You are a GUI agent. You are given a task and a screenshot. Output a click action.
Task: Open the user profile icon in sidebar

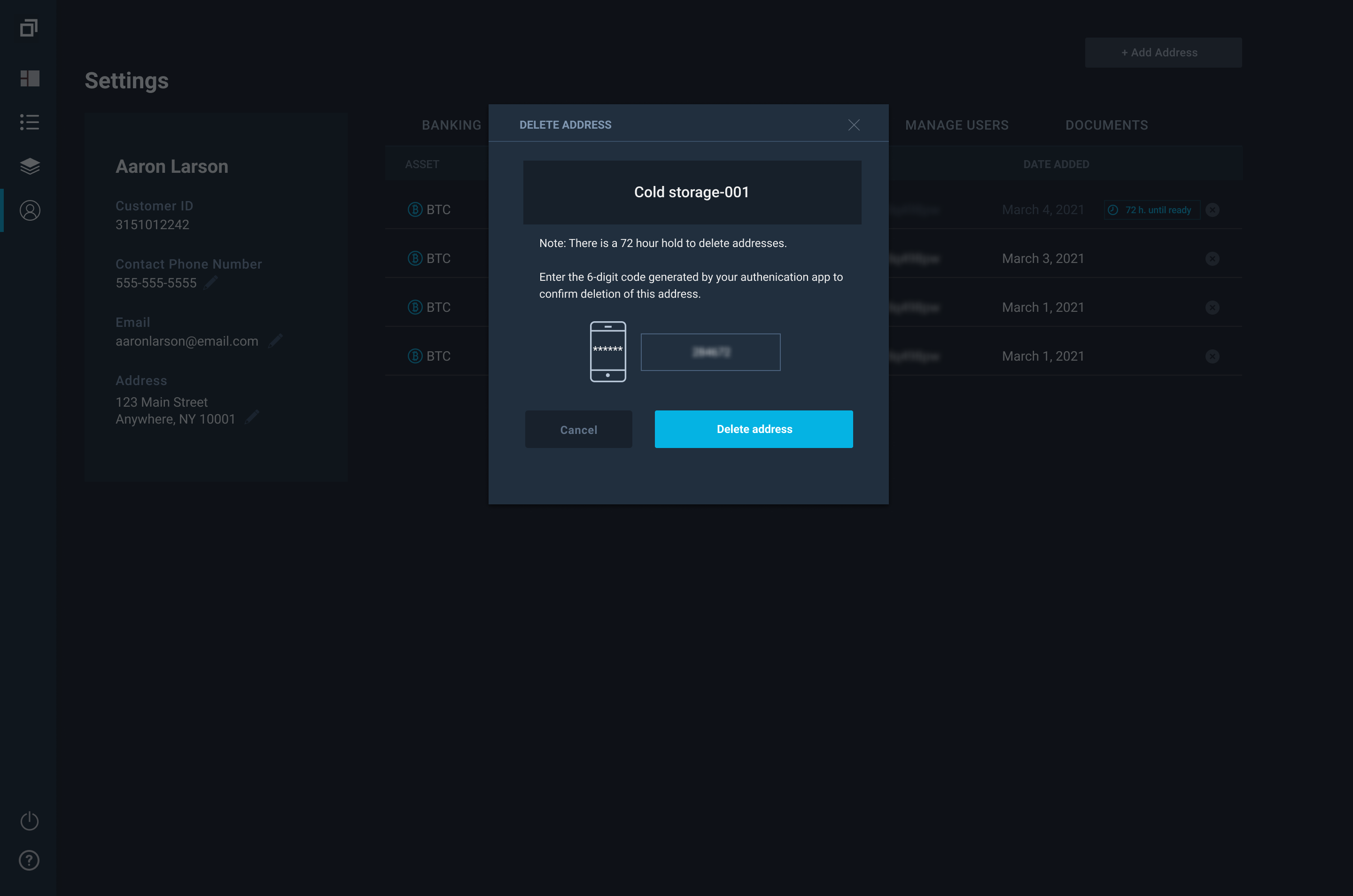click(30, 210)
